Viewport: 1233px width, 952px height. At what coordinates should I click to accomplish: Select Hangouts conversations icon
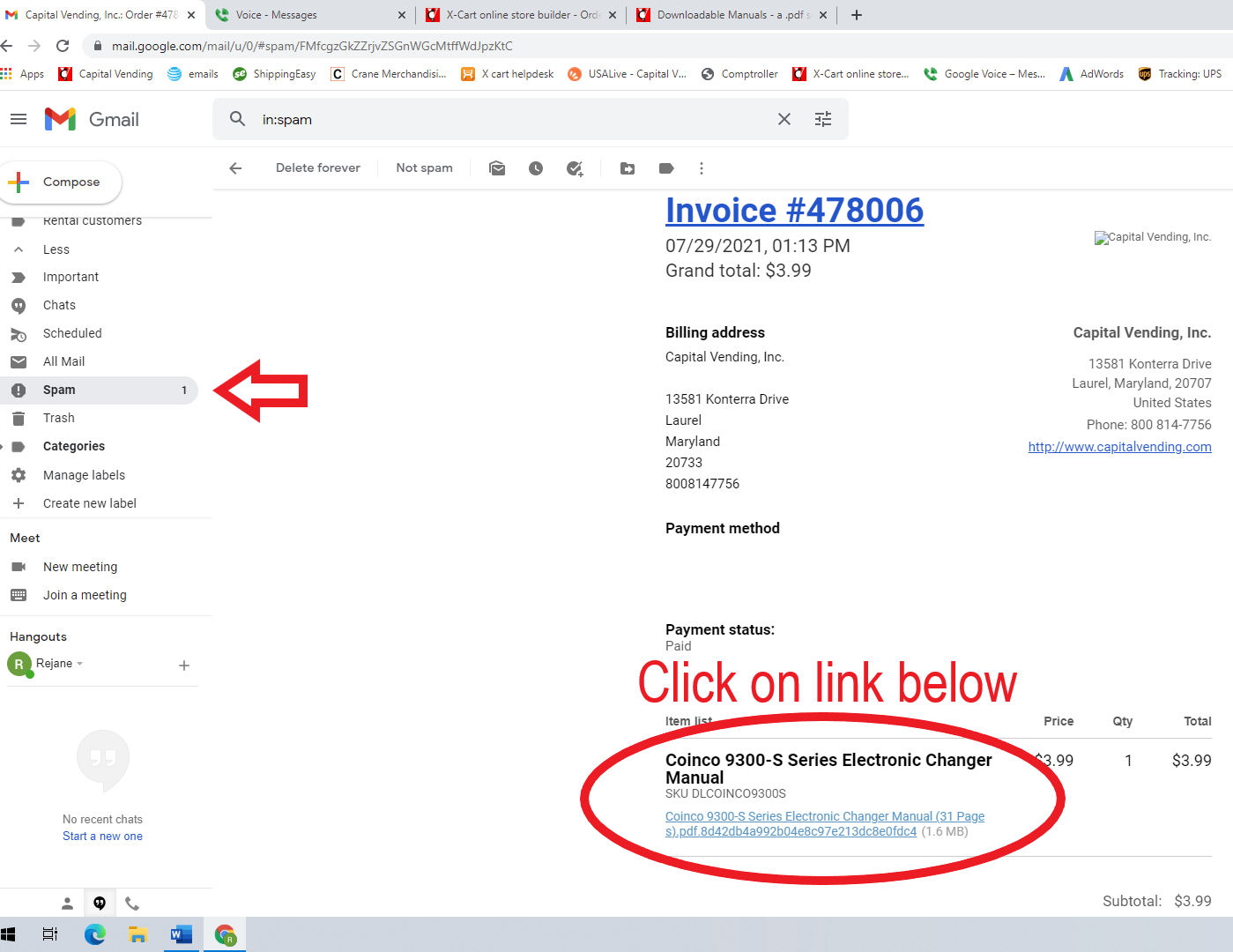(x=100, y=904)
